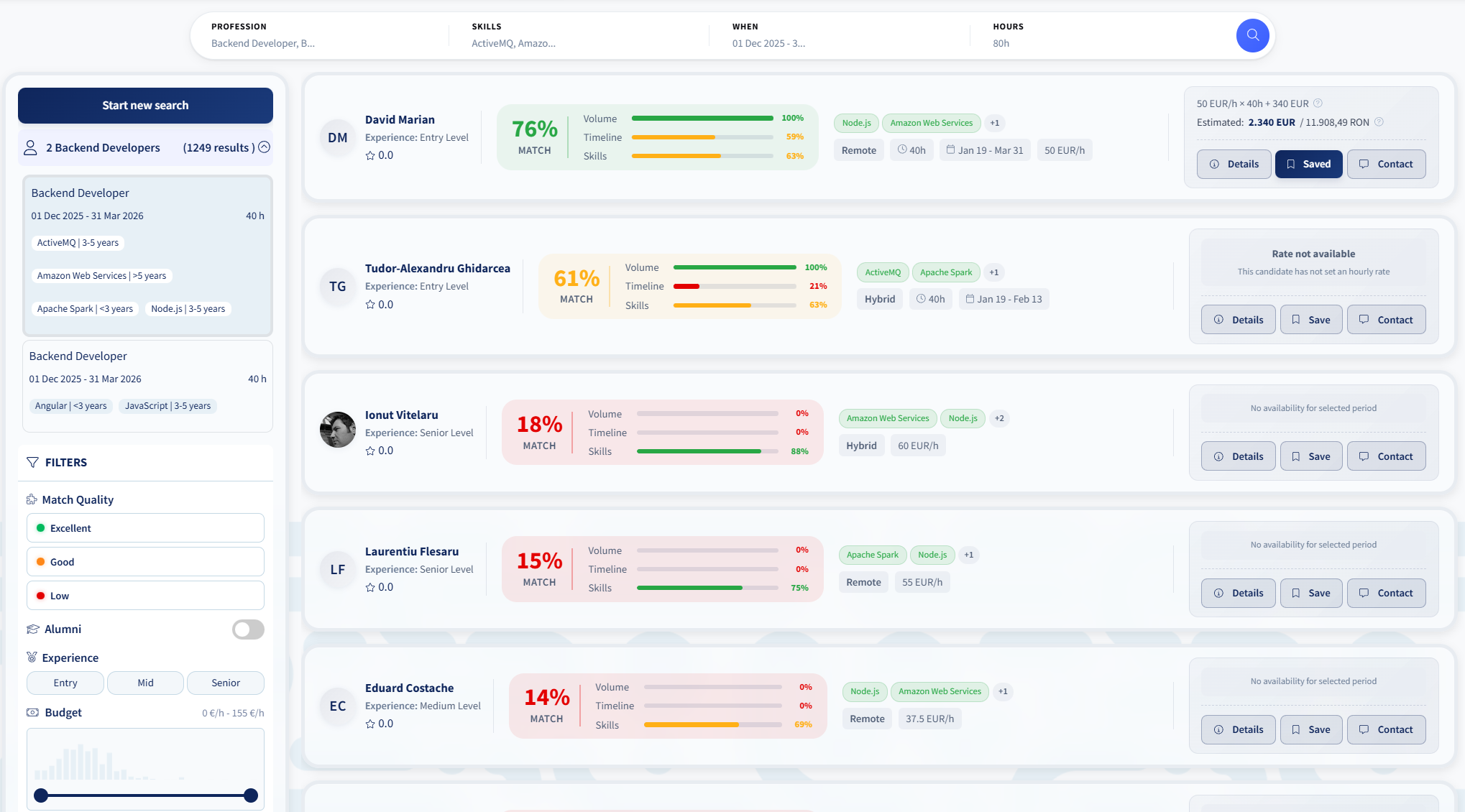The height and width of the screenshot is (812, 1465).
Task: Select the second Backend Developer card with Angular
Action: pos(147,386)
